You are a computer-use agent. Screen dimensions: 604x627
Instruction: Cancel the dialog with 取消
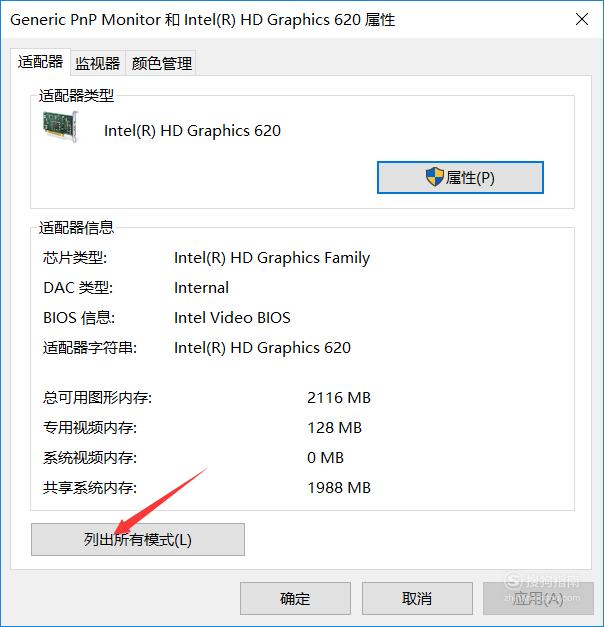pyautogui.click(x=417, y=598)
